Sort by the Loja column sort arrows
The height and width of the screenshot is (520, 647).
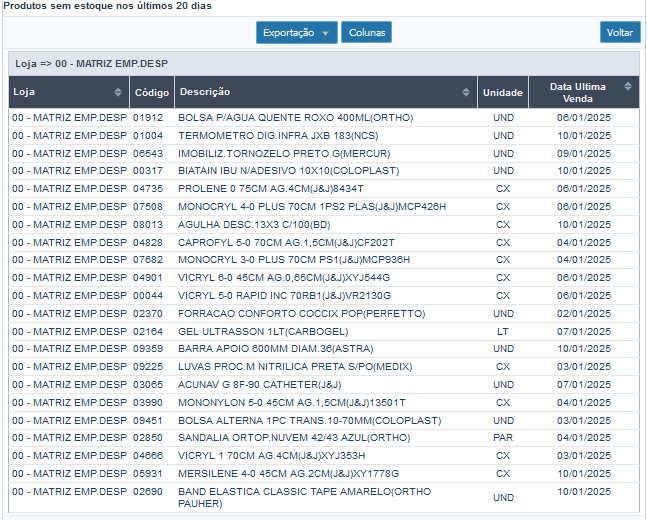pos(118,92)
